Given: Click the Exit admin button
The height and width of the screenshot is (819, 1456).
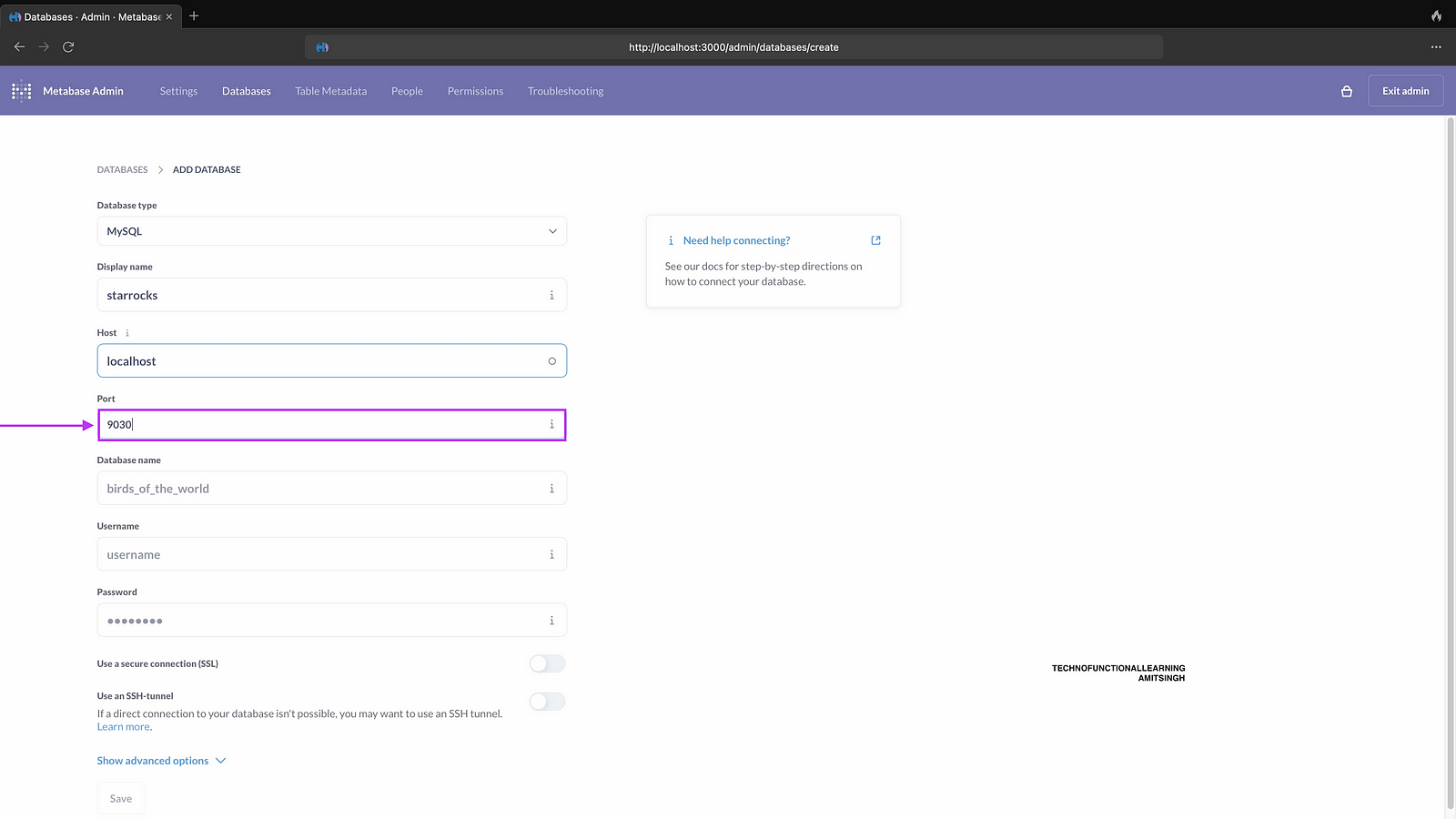Looking at the screenshot, I should (1405, 91).
